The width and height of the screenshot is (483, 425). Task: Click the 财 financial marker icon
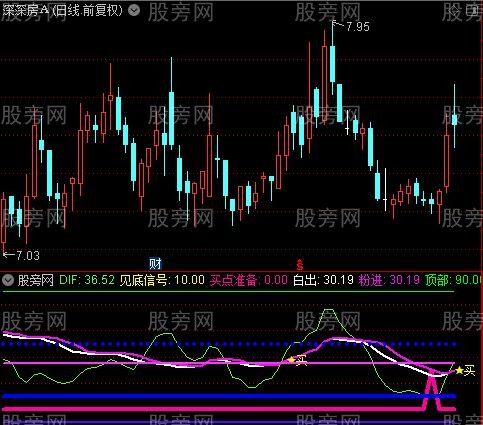155,264
